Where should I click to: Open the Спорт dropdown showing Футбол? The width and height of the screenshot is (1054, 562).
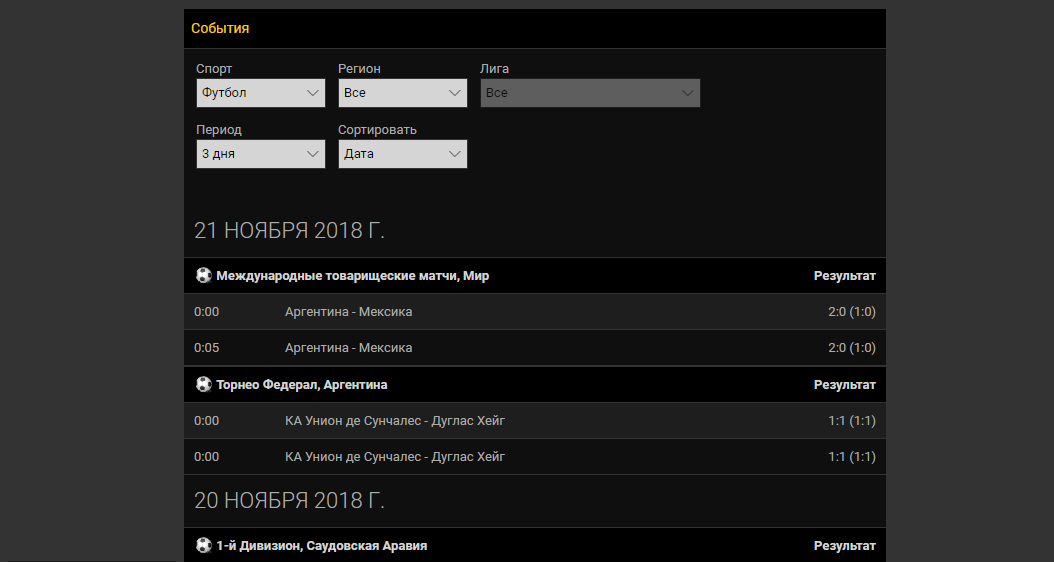pos(261,93)
